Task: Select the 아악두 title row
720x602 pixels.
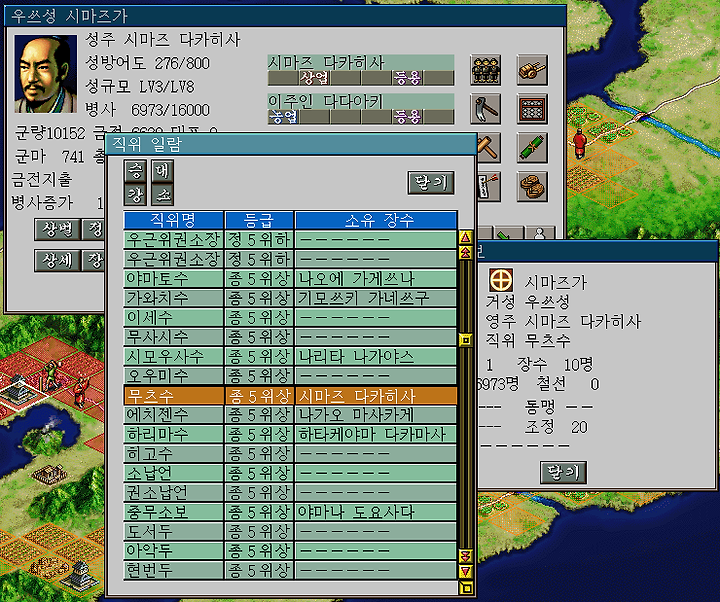Action: pos(290,551)
